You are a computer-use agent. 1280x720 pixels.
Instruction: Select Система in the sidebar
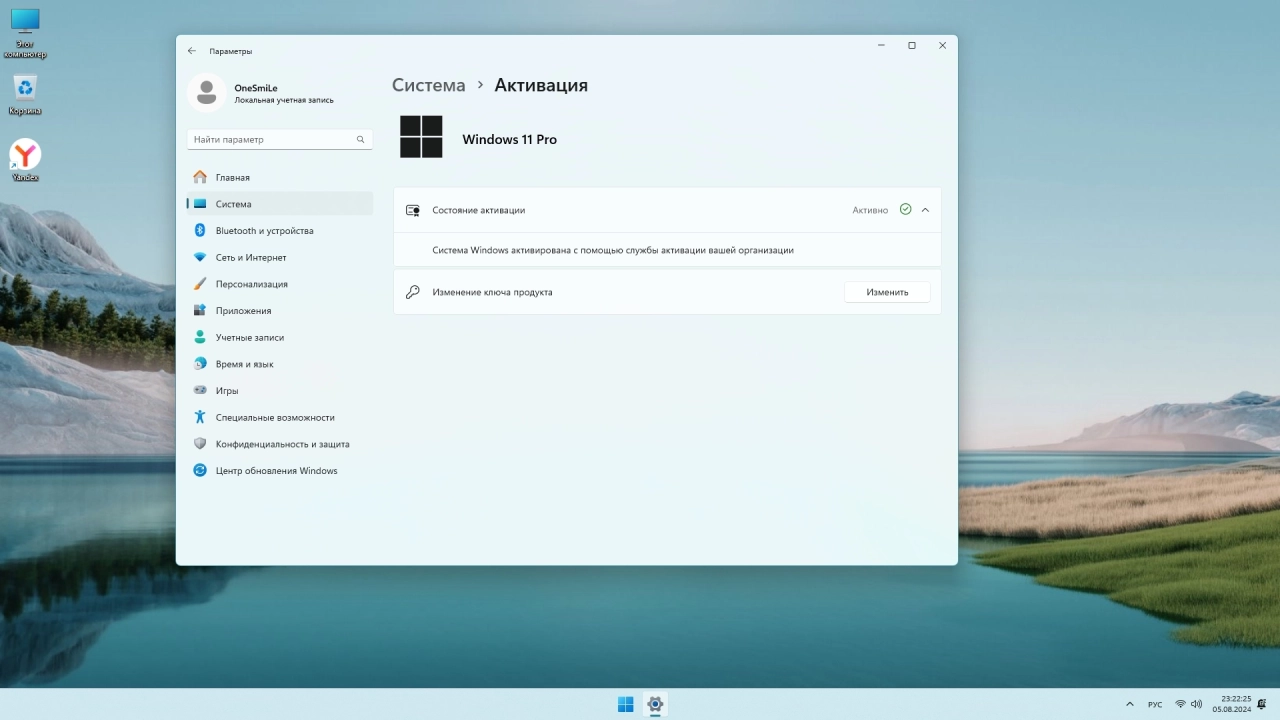(279, 204)
